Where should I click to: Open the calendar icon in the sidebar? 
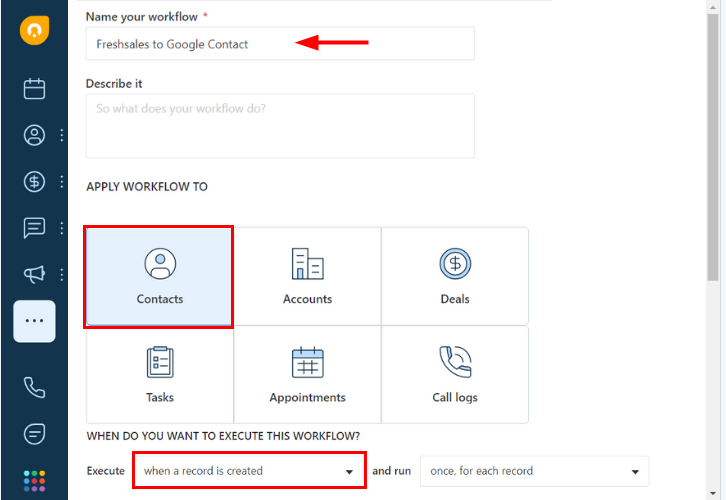[x=34, y=88]
